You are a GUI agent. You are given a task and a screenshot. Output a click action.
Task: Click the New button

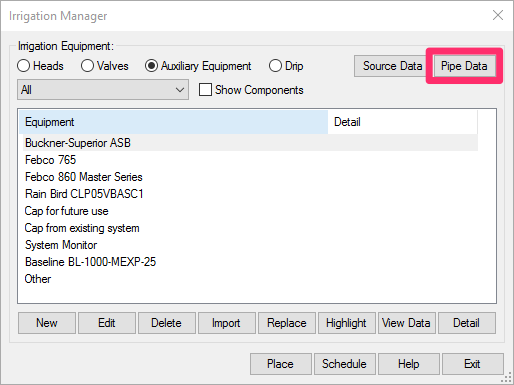(x=47, y=323)
